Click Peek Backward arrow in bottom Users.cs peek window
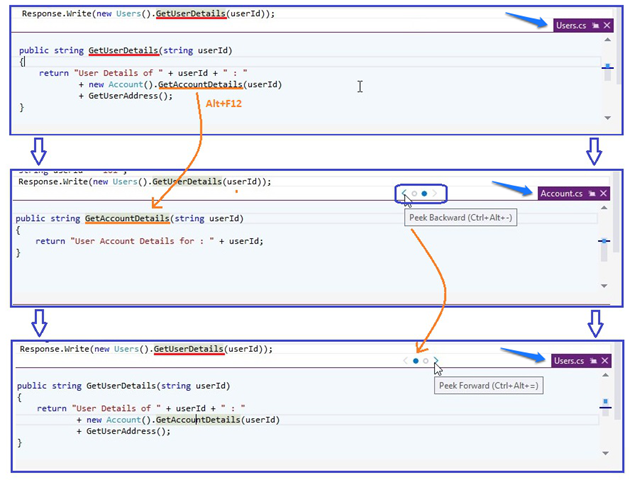 [405, 361]
